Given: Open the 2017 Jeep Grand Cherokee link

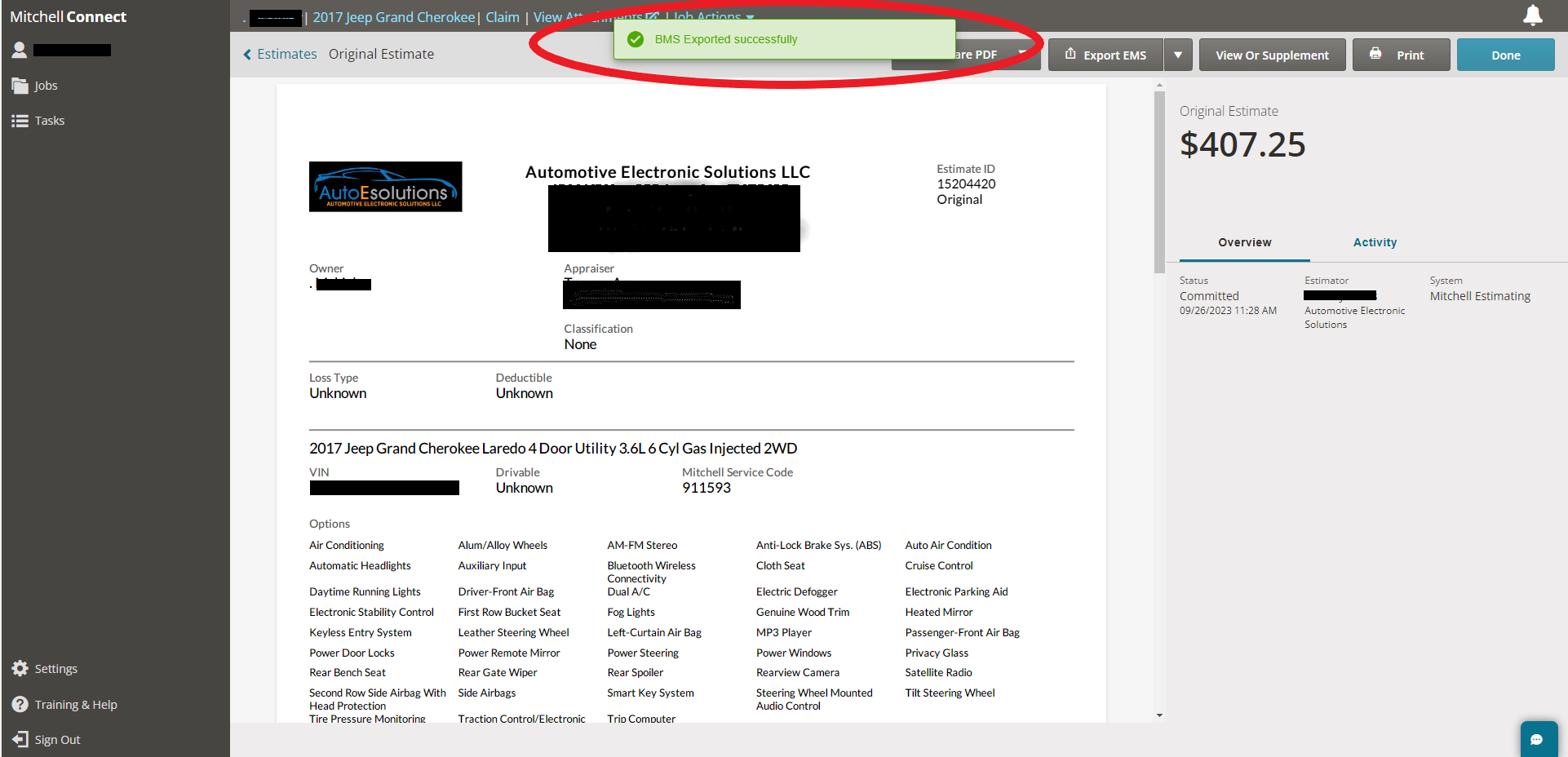Looking at the screenshot, I should click(x=393, y=17).
